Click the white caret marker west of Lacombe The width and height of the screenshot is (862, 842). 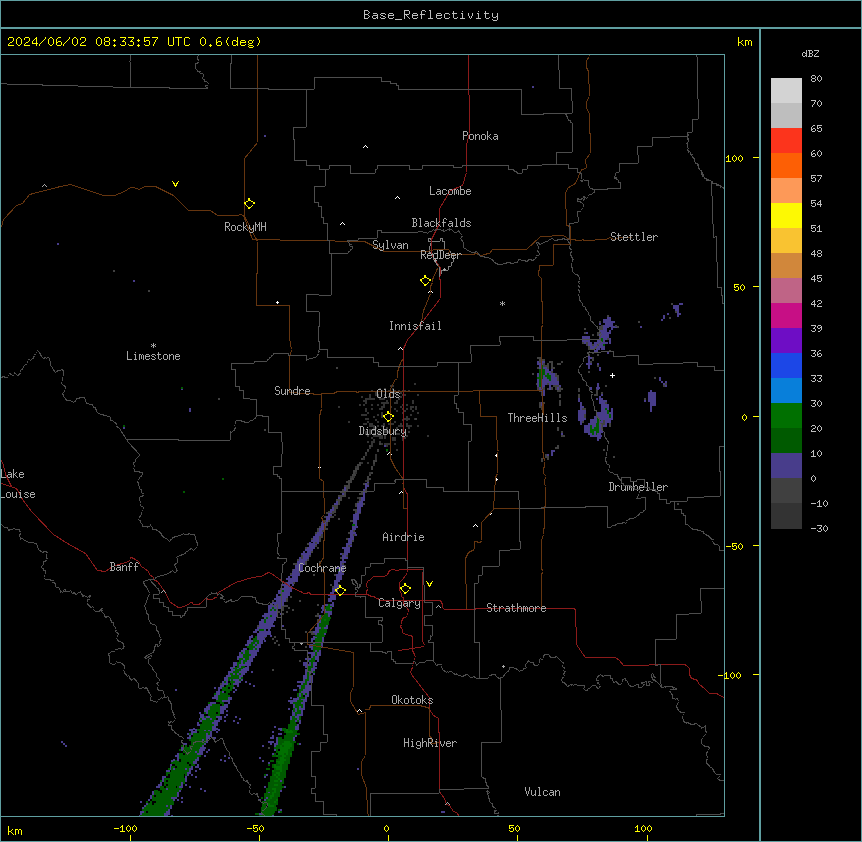tap(397, 197)
